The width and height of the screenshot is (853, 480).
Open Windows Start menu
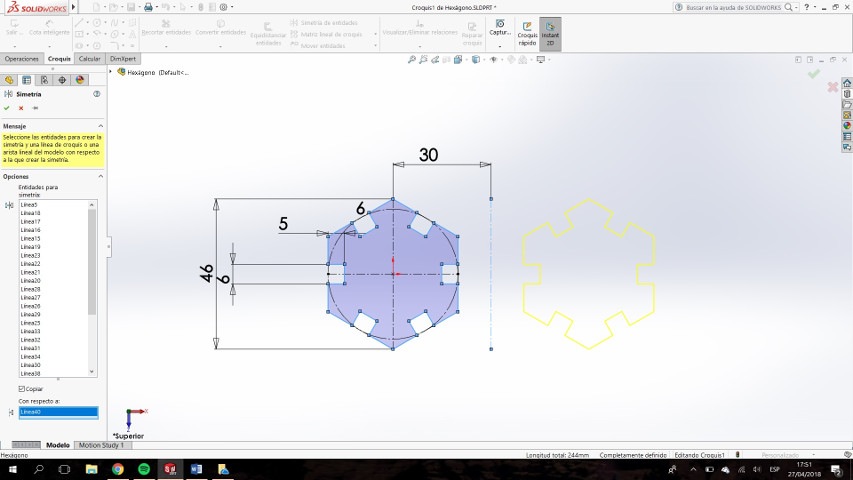12,469
